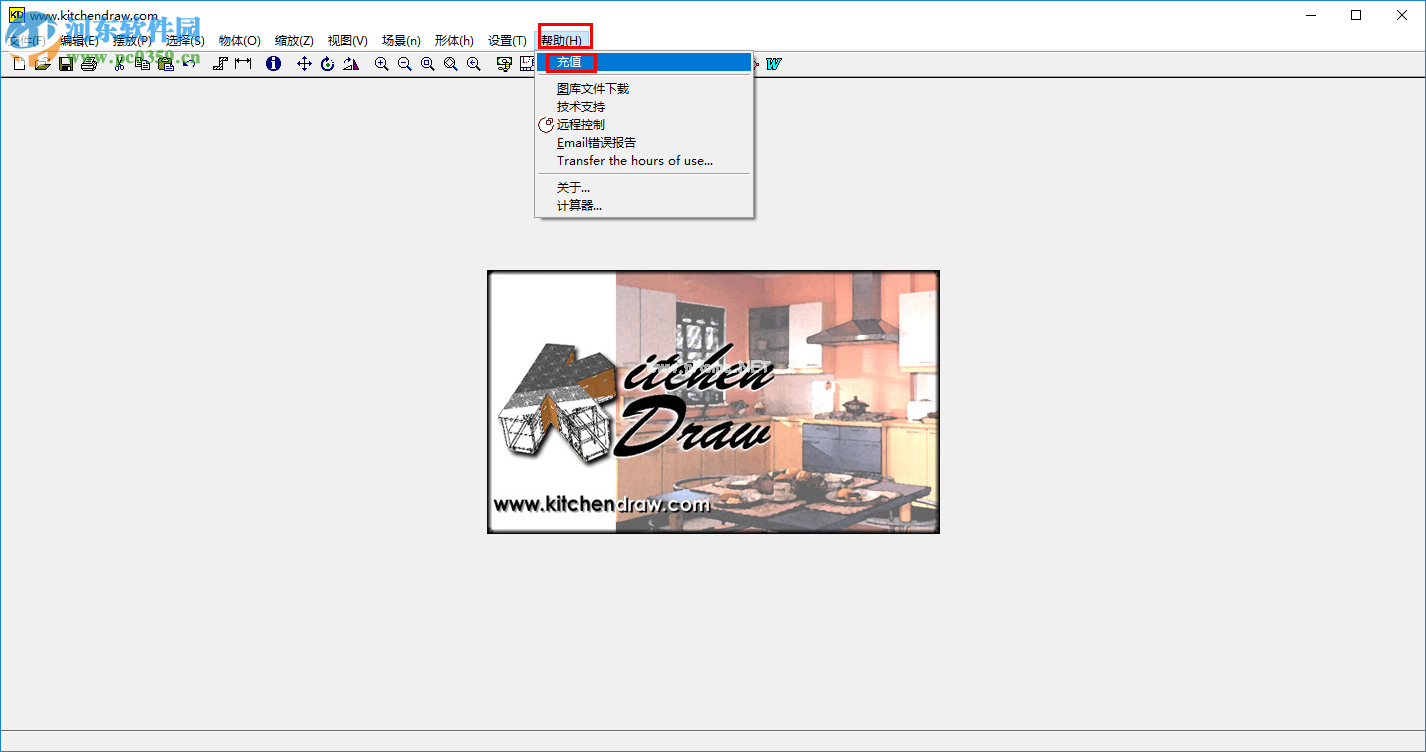The width and height of the screenshot is (1426, 752).
Task: Click the Paste clipboard icon
Action: 166,64
